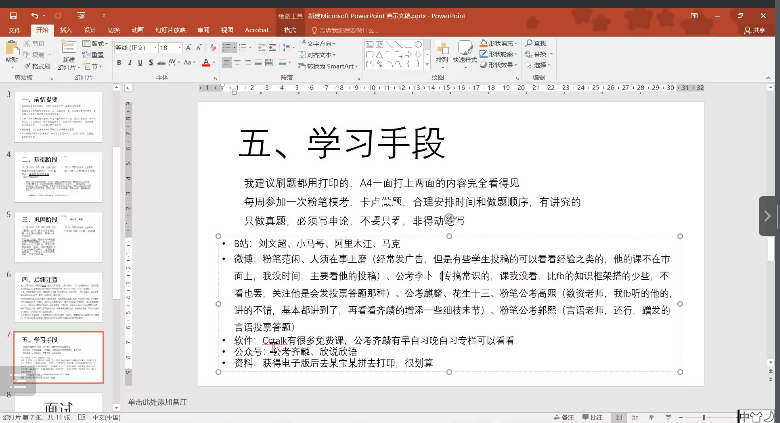780x423 pixels.
Task: Click the Undo arrow icon
Action: coord(34,16)
